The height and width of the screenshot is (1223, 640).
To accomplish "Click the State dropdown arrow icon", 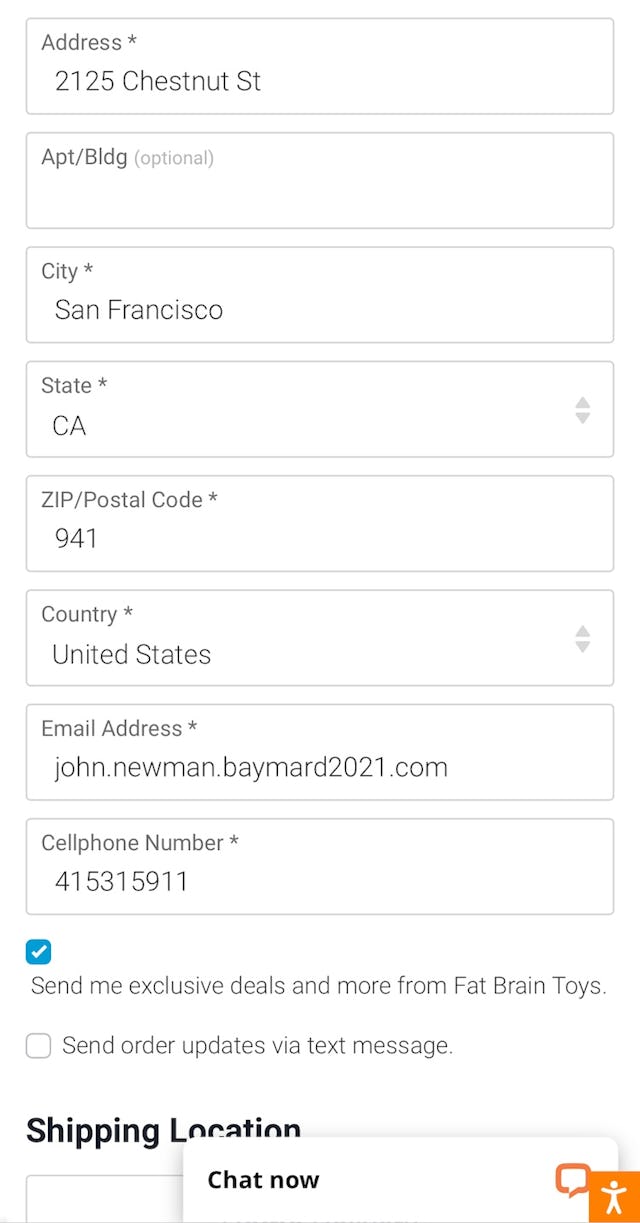I will tap(581, 410).
